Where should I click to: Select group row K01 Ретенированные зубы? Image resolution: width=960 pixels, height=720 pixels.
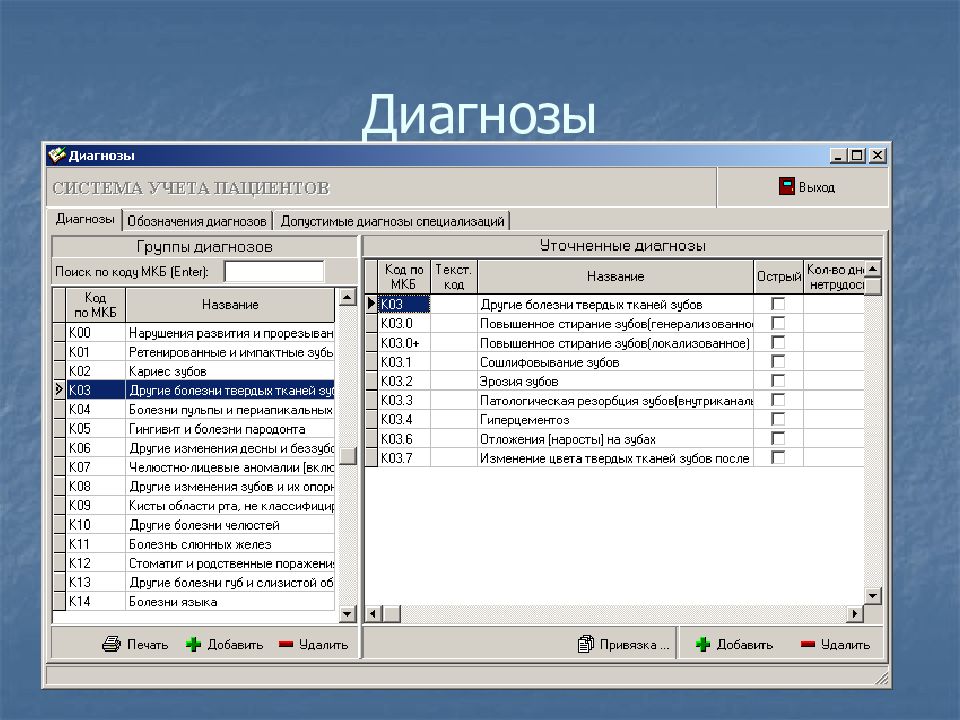coord(200,352)
